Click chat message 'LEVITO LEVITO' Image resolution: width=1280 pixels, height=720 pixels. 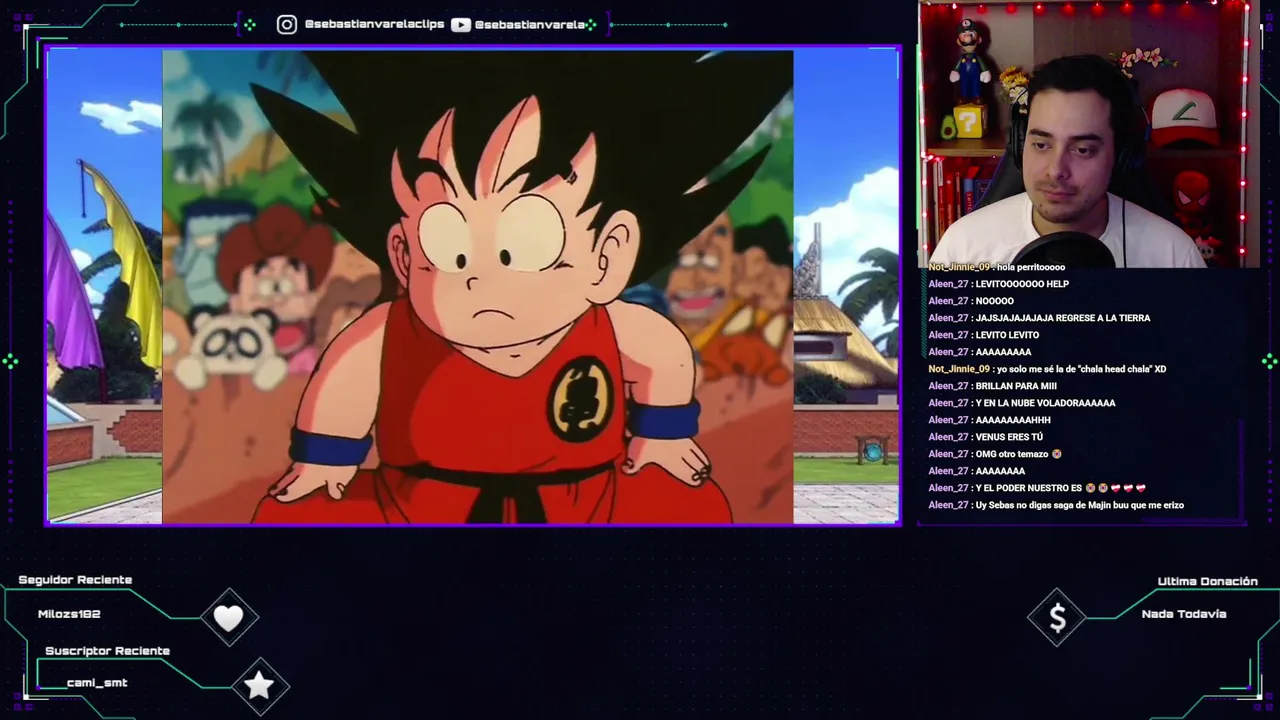1007,335
